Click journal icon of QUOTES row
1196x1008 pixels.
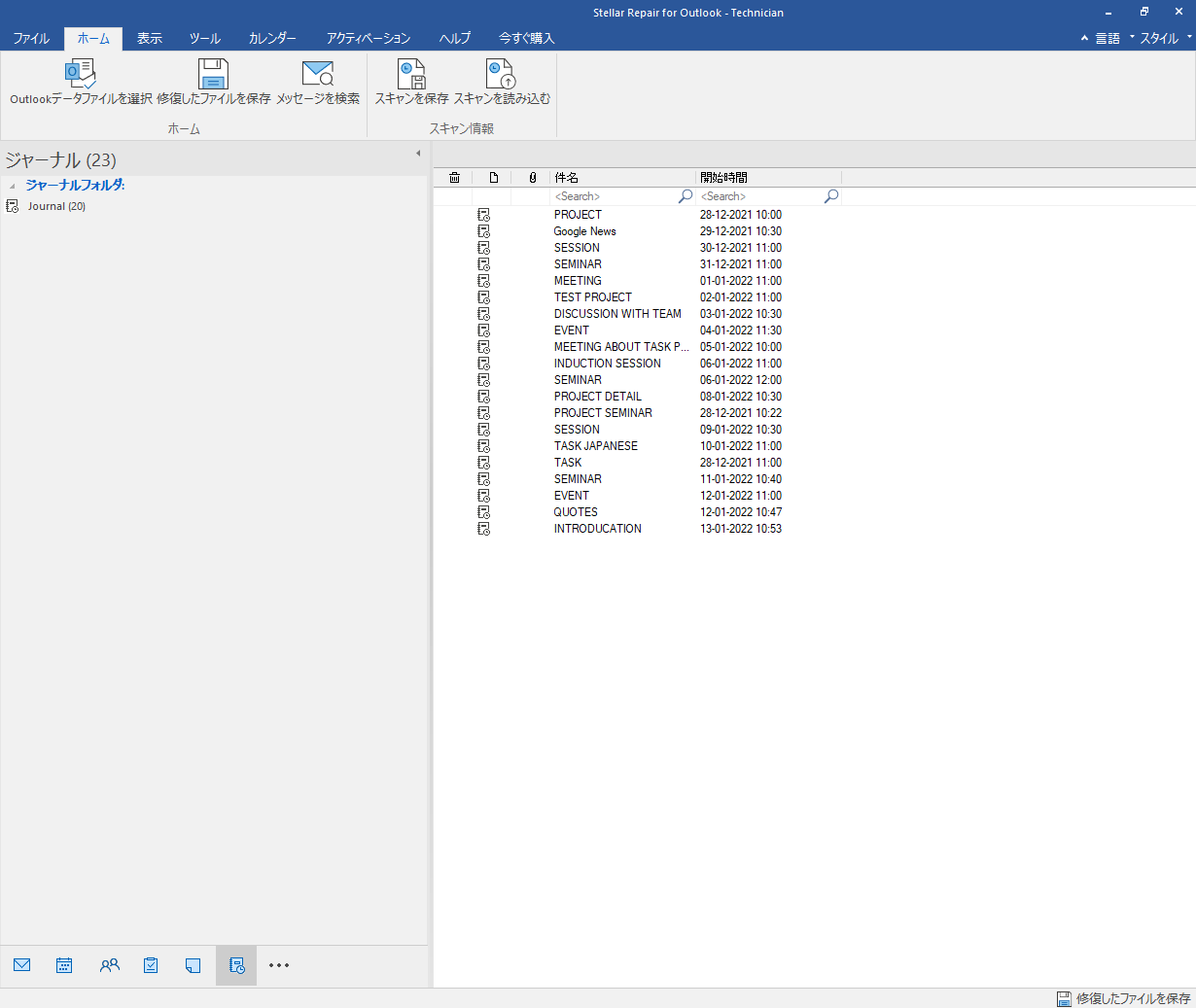(483, 512)
